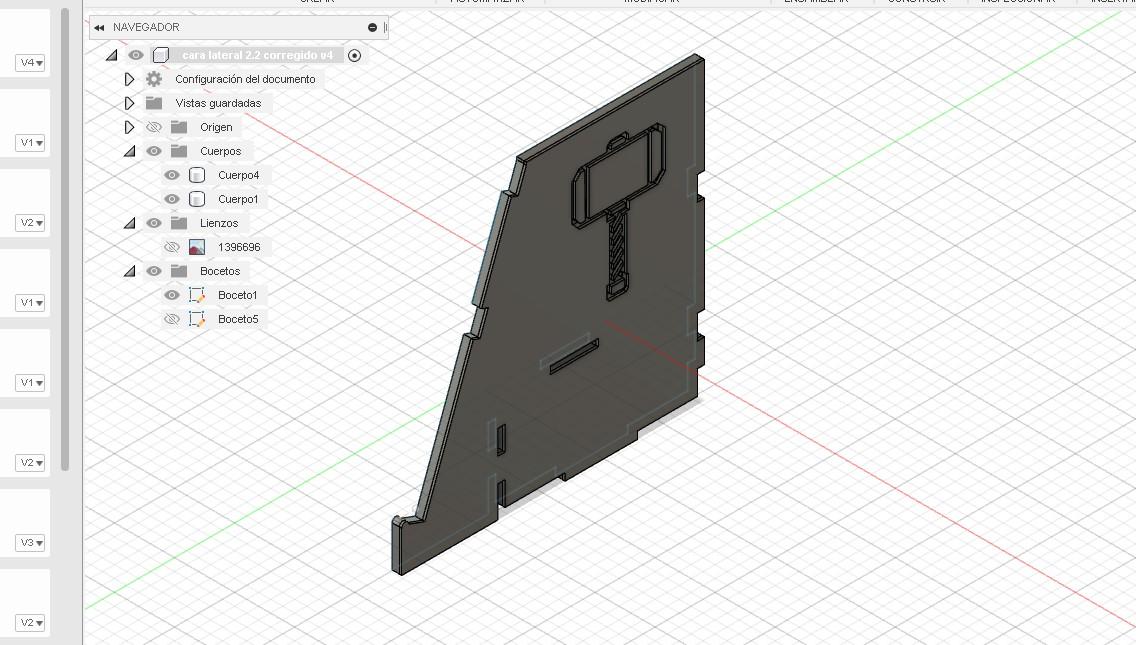Click the canvas image icon for 1396696
The image size is (1136, 645).
[x=196, y=247]
